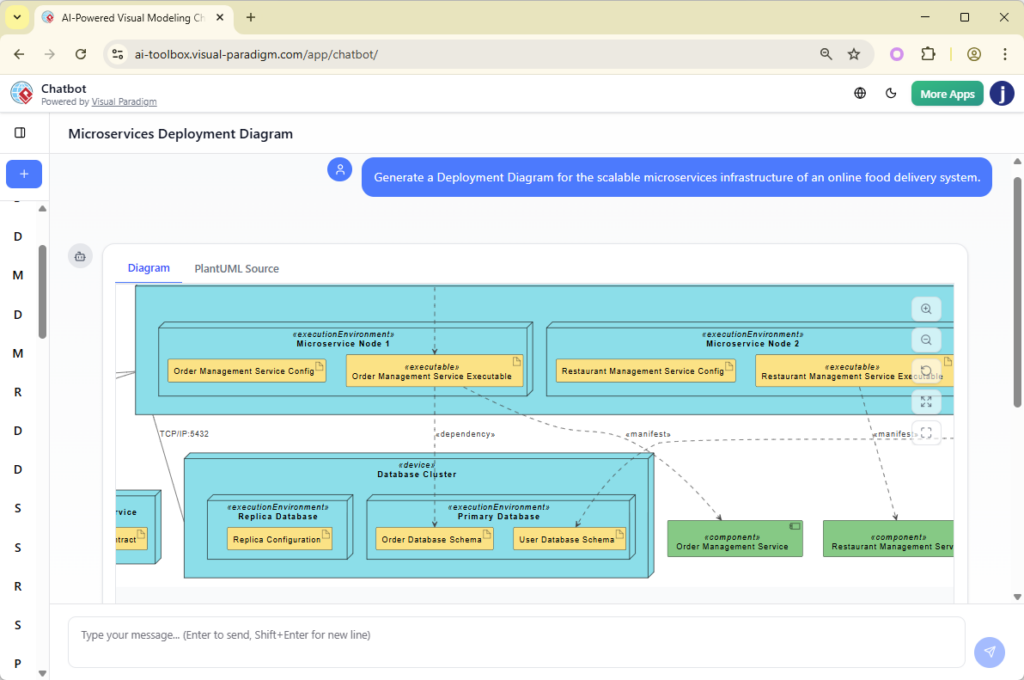Open the language selector globe
The height and width of the screenshot is (680, 1024).
[x=859, y=92]
